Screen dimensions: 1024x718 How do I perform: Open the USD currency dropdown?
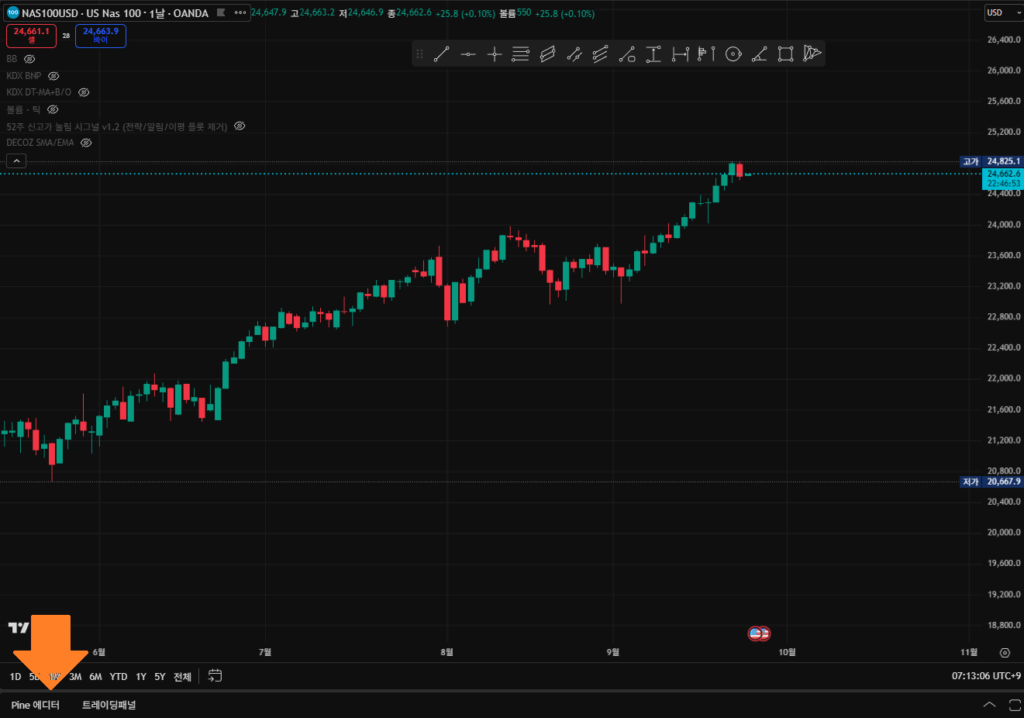(999, 12)
